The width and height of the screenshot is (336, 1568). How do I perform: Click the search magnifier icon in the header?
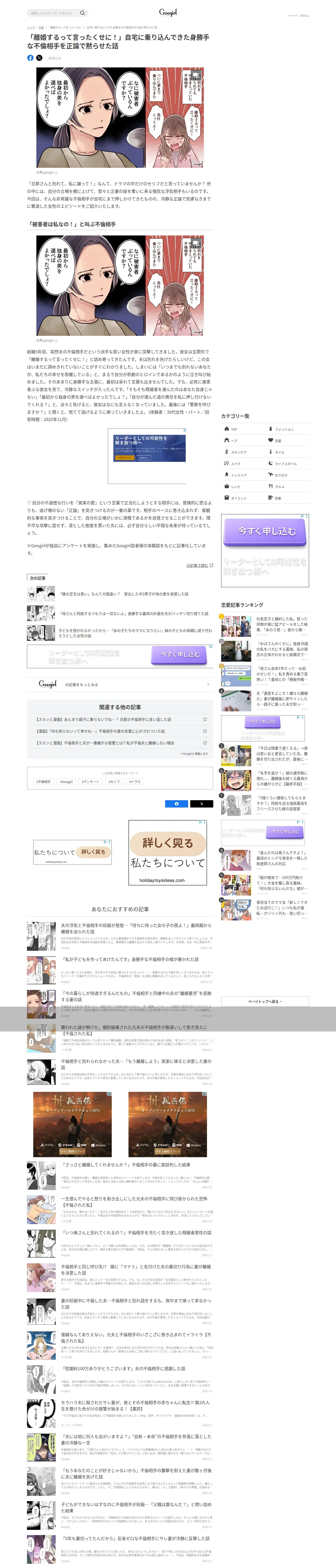[82, 13]
